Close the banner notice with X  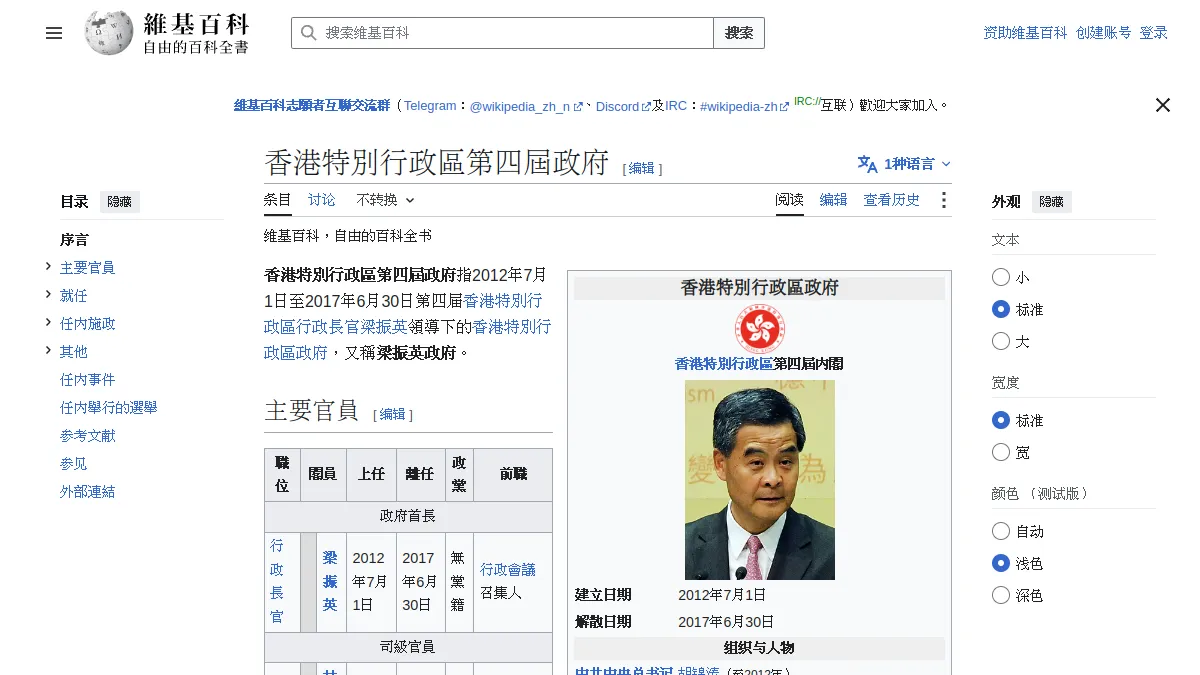1162,105
